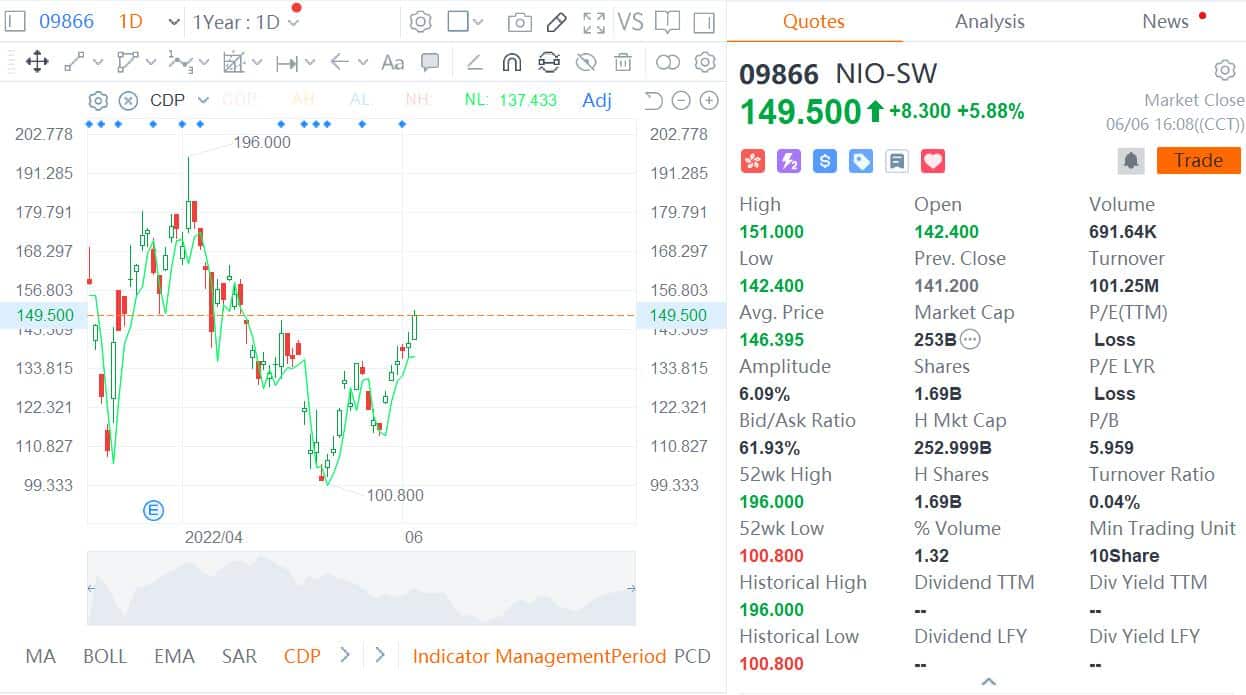Switch to the Analysis tab

click(988, 21)
